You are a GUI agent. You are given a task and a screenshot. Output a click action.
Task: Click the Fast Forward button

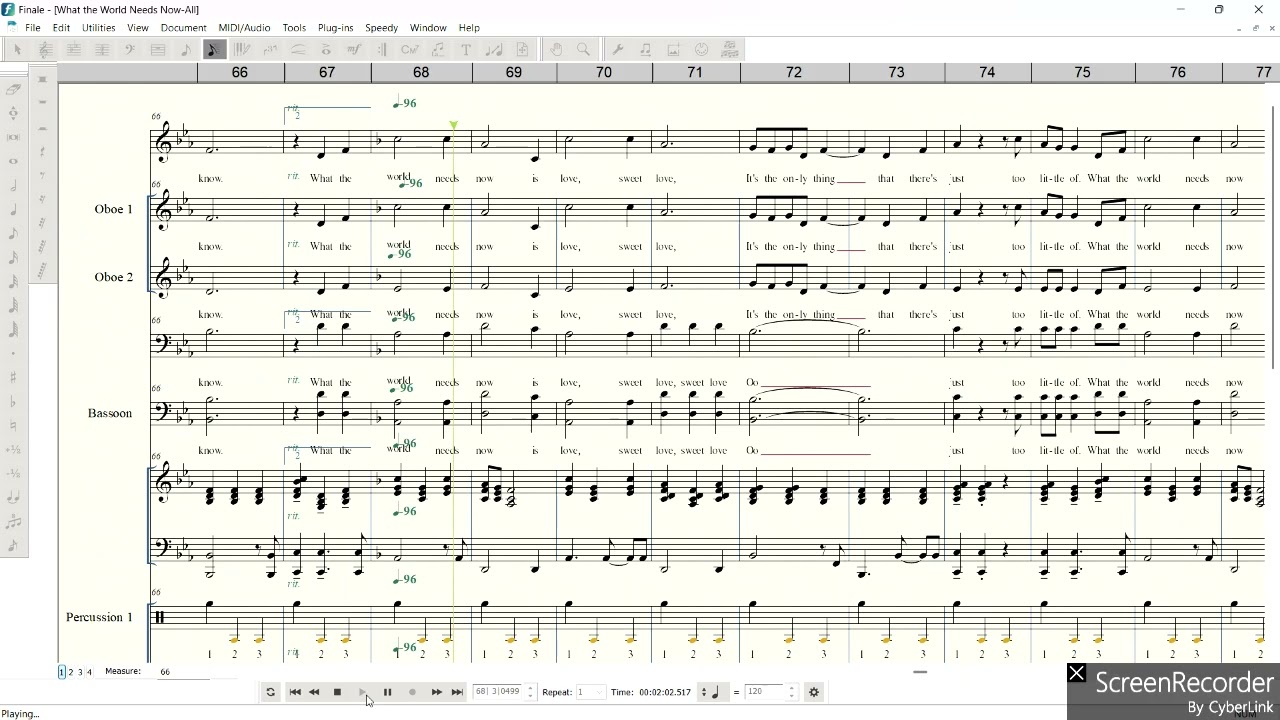click(x=437, y=692)
